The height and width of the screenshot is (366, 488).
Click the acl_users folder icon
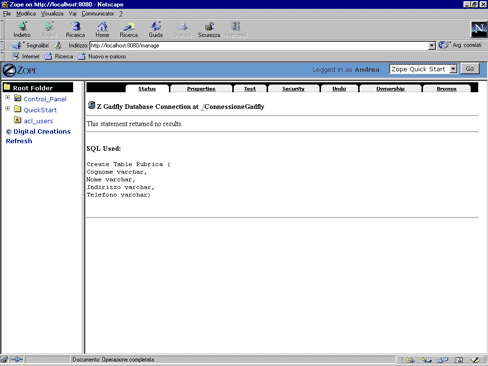[x=18, y=120]
